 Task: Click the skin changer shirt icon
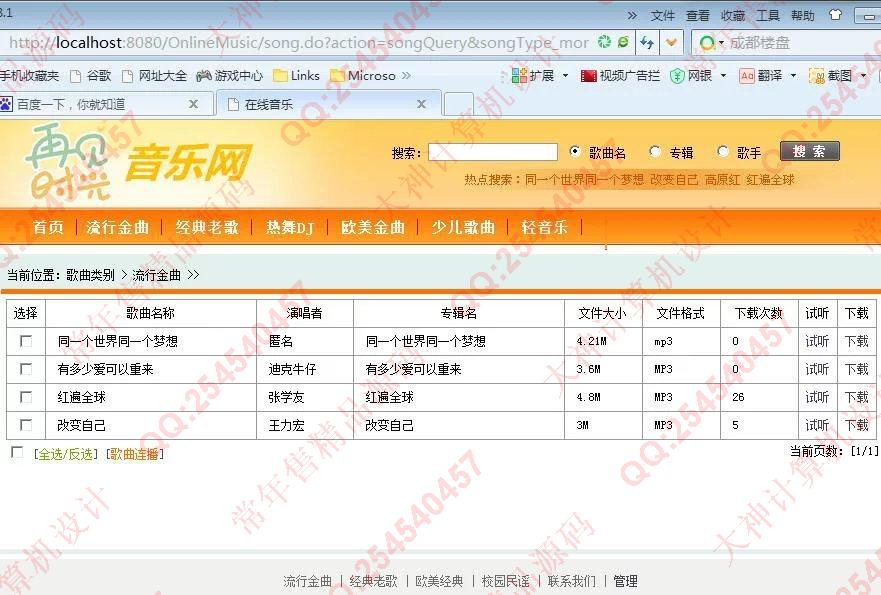[835, 15]
